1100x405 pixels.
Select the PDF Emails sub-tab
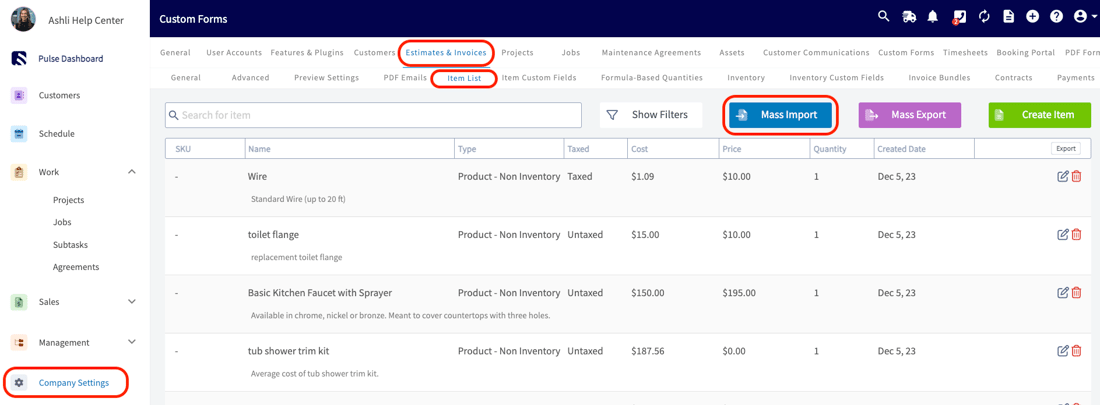pos(405,78)
